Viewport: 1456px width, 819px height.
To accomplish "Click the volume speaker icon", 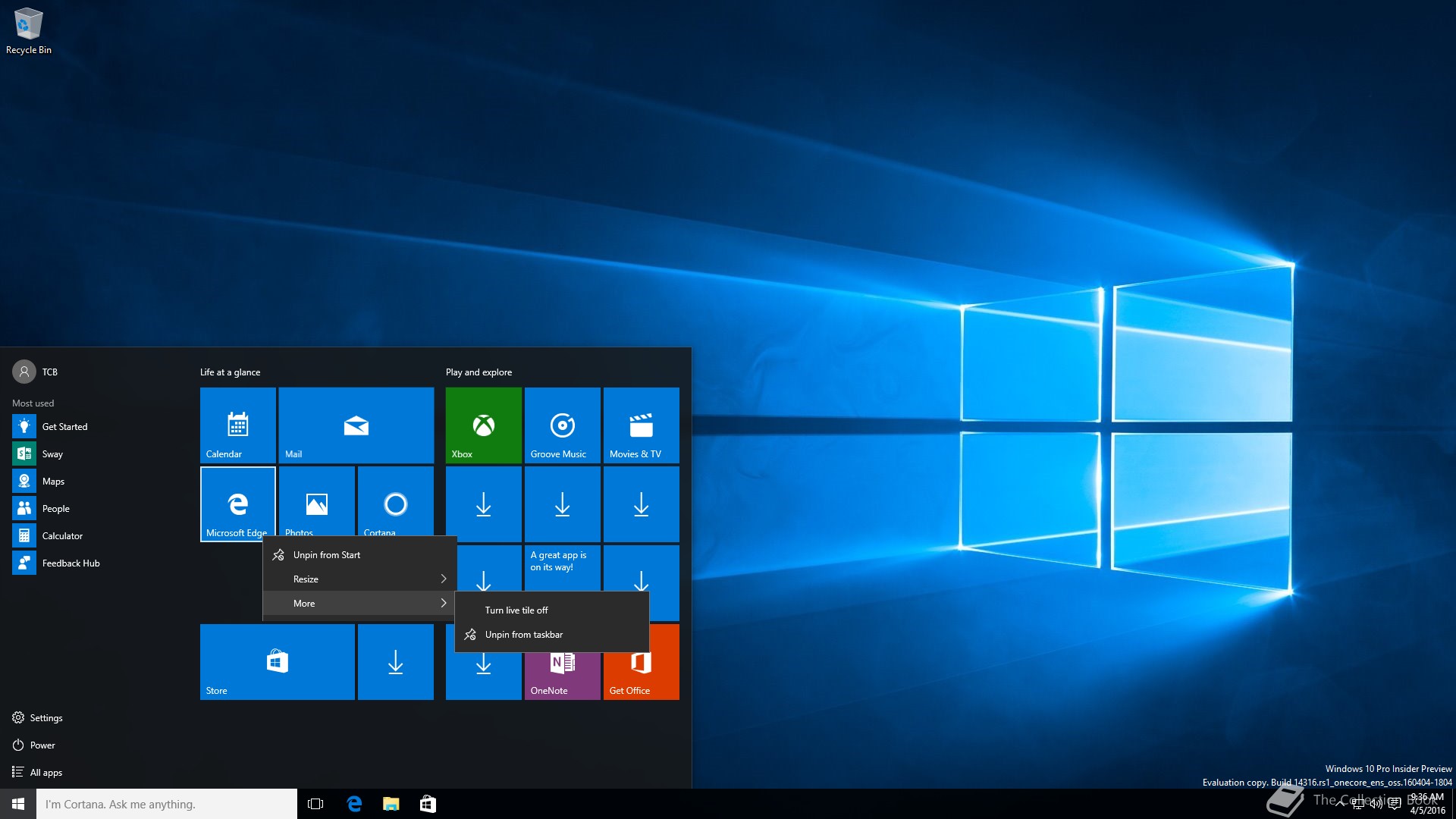I will click(1376, 804).
